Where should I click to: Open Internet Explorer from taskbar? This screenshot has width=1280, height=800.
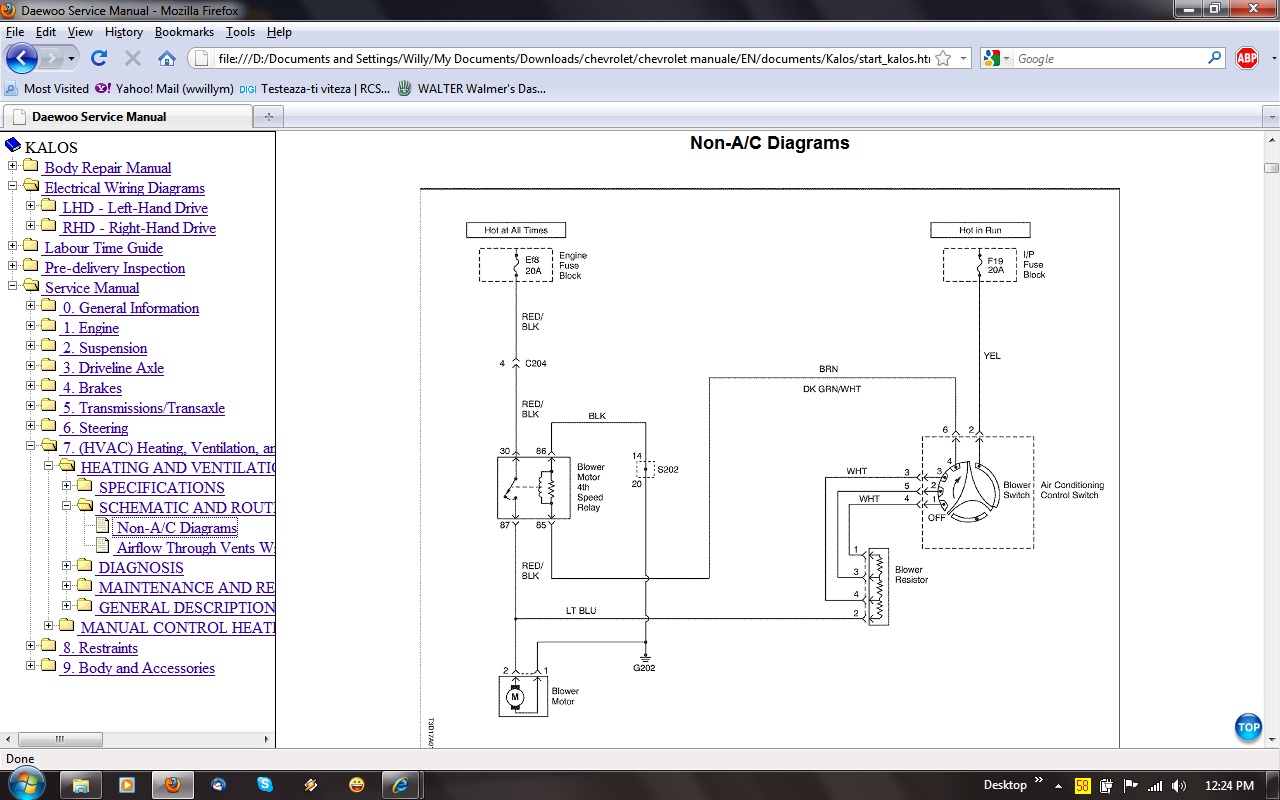(x=401, y=785)
